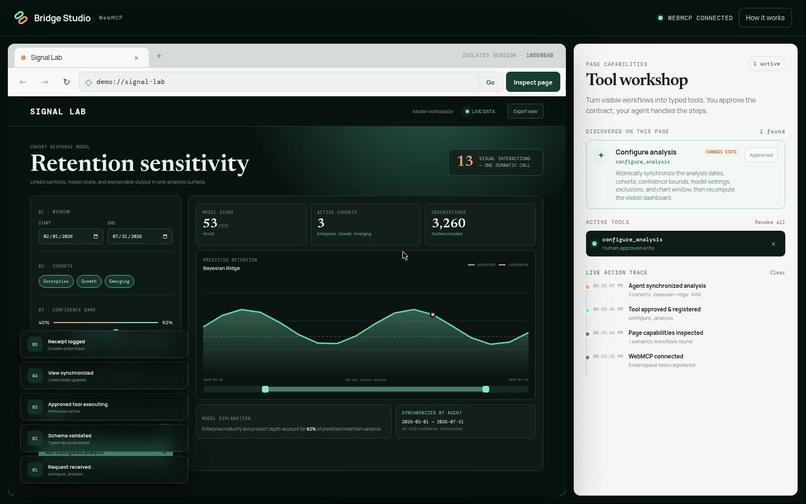Click the confidence legend entry

[513, 265]
